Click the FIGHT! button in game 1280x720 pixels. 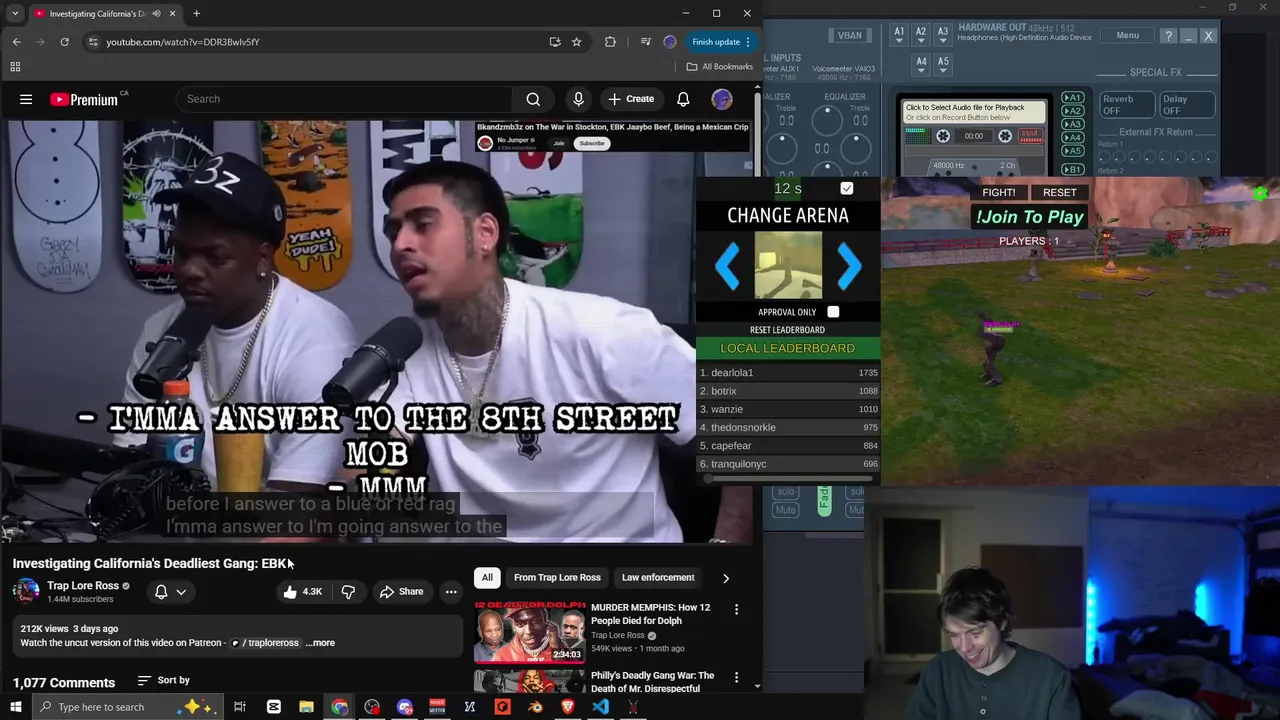pos(999,192)
